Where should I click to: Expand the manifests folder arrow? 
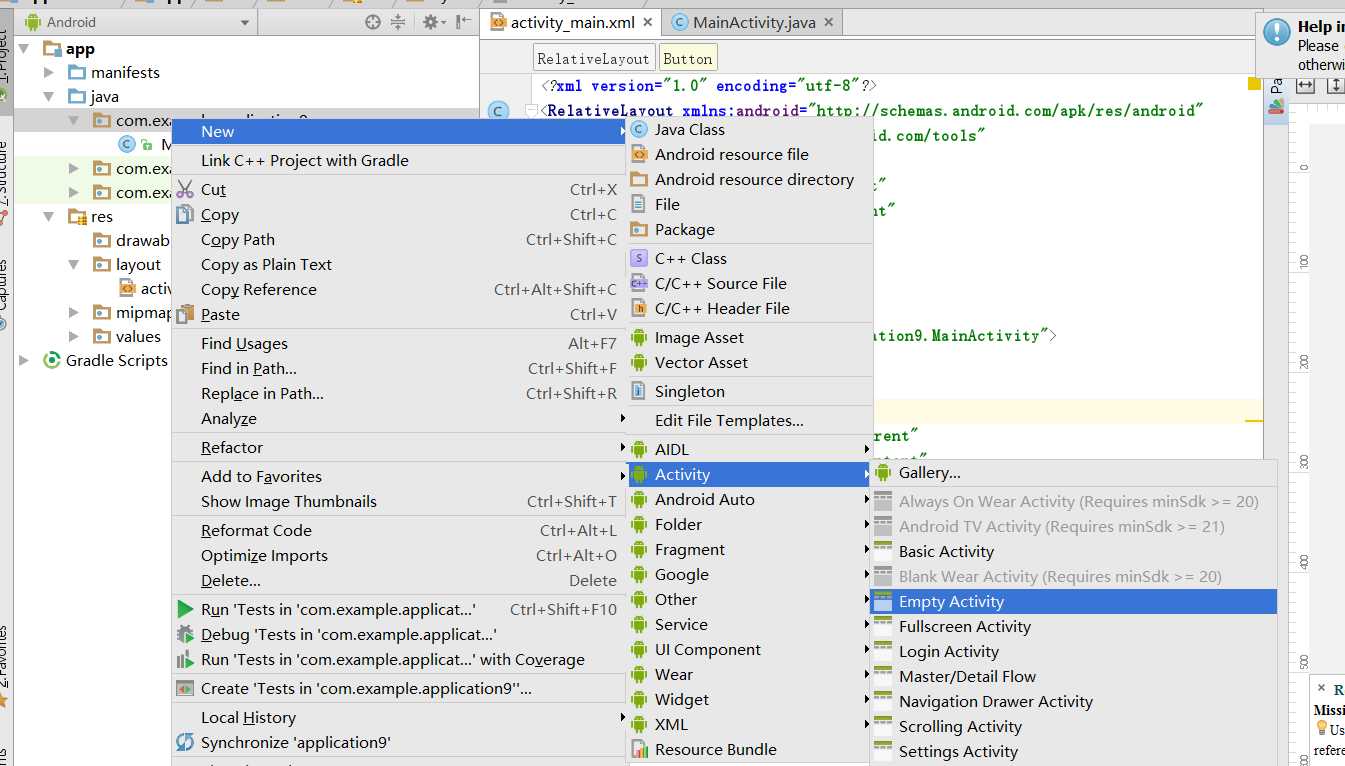coord(49,73)
